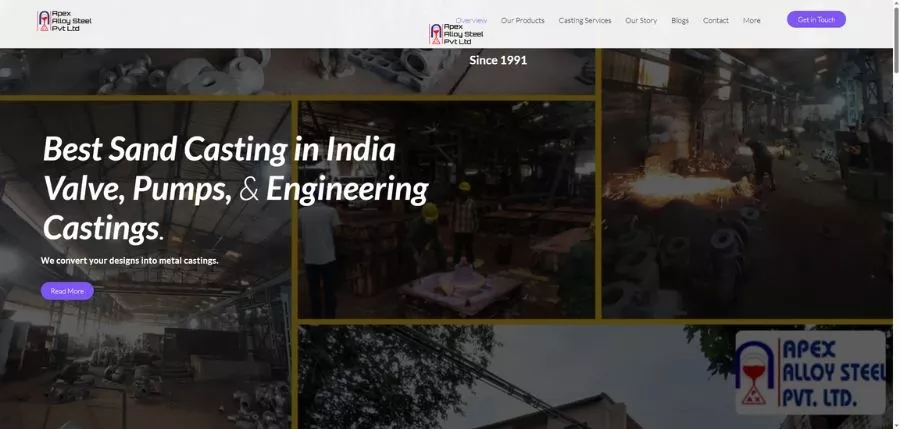Viewport: 900px width, 429px height.
Task: Click 'We convert your designs into metal castings.'
Action: tap(130, 260)
